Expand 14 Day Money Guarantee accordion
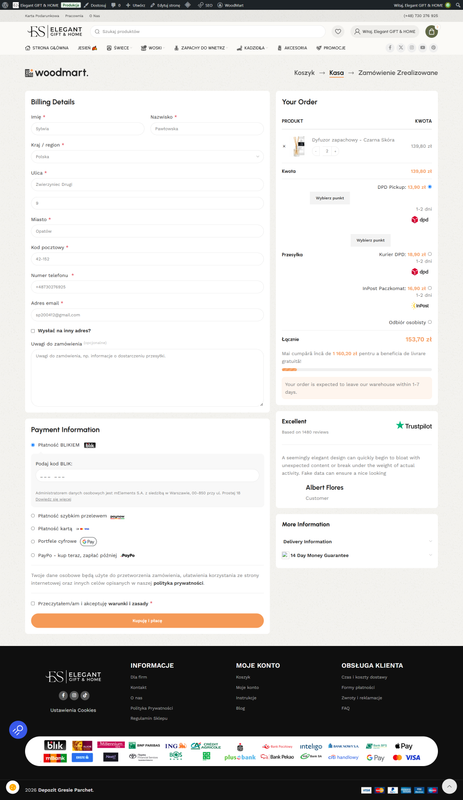The width and height of the screenshot is (463, 800). tap(357, 555)
